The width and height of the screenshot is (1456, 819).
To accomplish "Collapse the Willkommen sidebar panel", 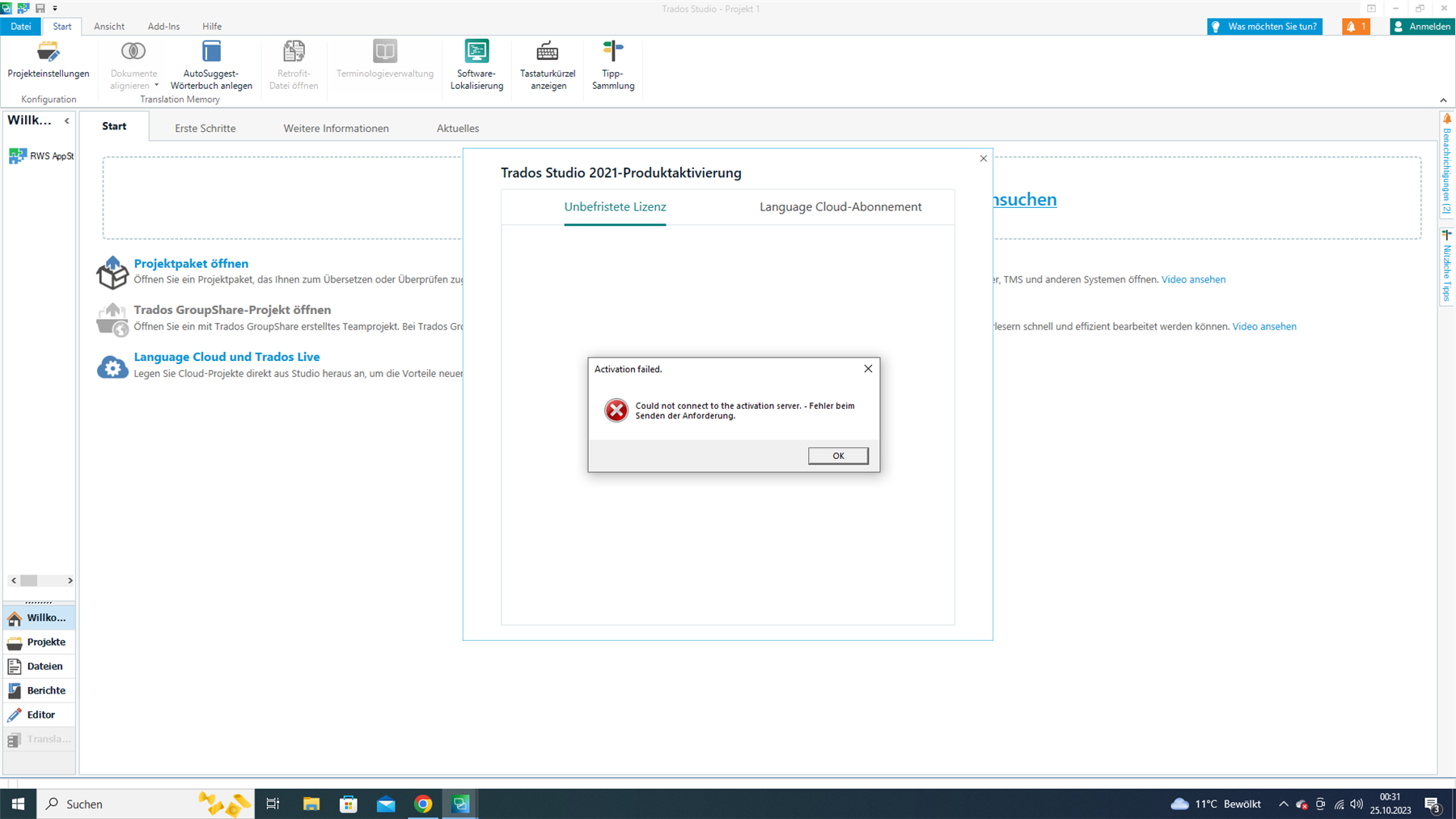I will pyautogui.click(x=67, y=120).
